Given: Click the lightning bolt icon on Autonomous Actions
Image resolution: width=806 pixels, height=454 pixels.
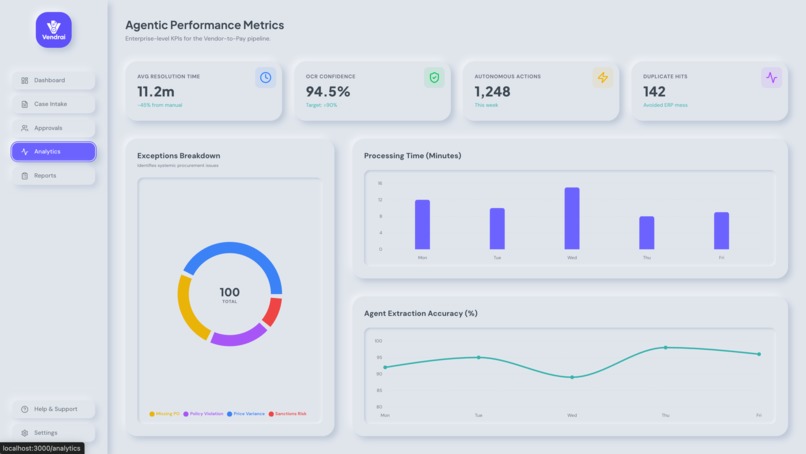Looking at the screenshot, I should (603, 78).
